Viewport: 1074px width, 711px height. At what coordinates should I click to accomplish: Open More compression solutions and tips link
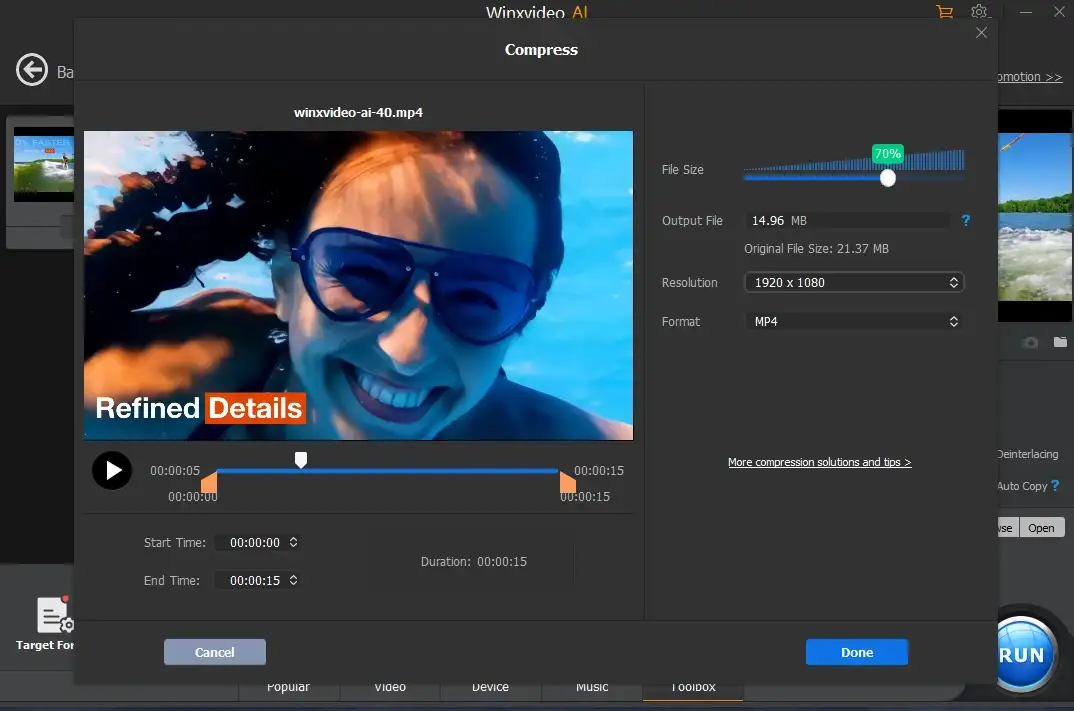tap(819, 462)
